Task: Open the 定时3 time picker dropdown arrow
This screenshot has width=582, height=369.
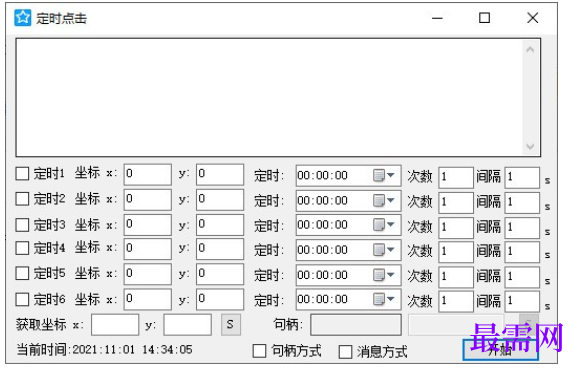Action: tap(390, 225)
